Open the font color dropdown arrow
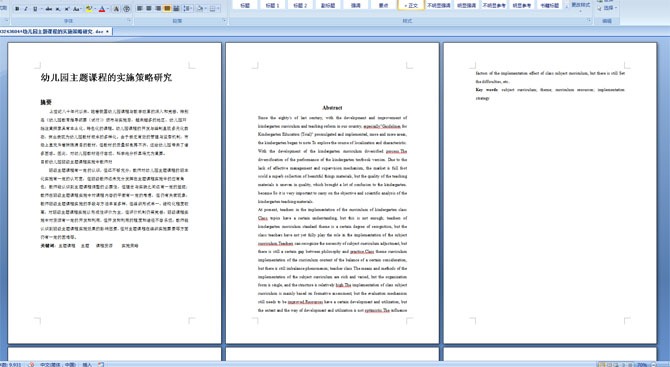The width and height of the screenshot is (670, 367). [x=108, y=9]
